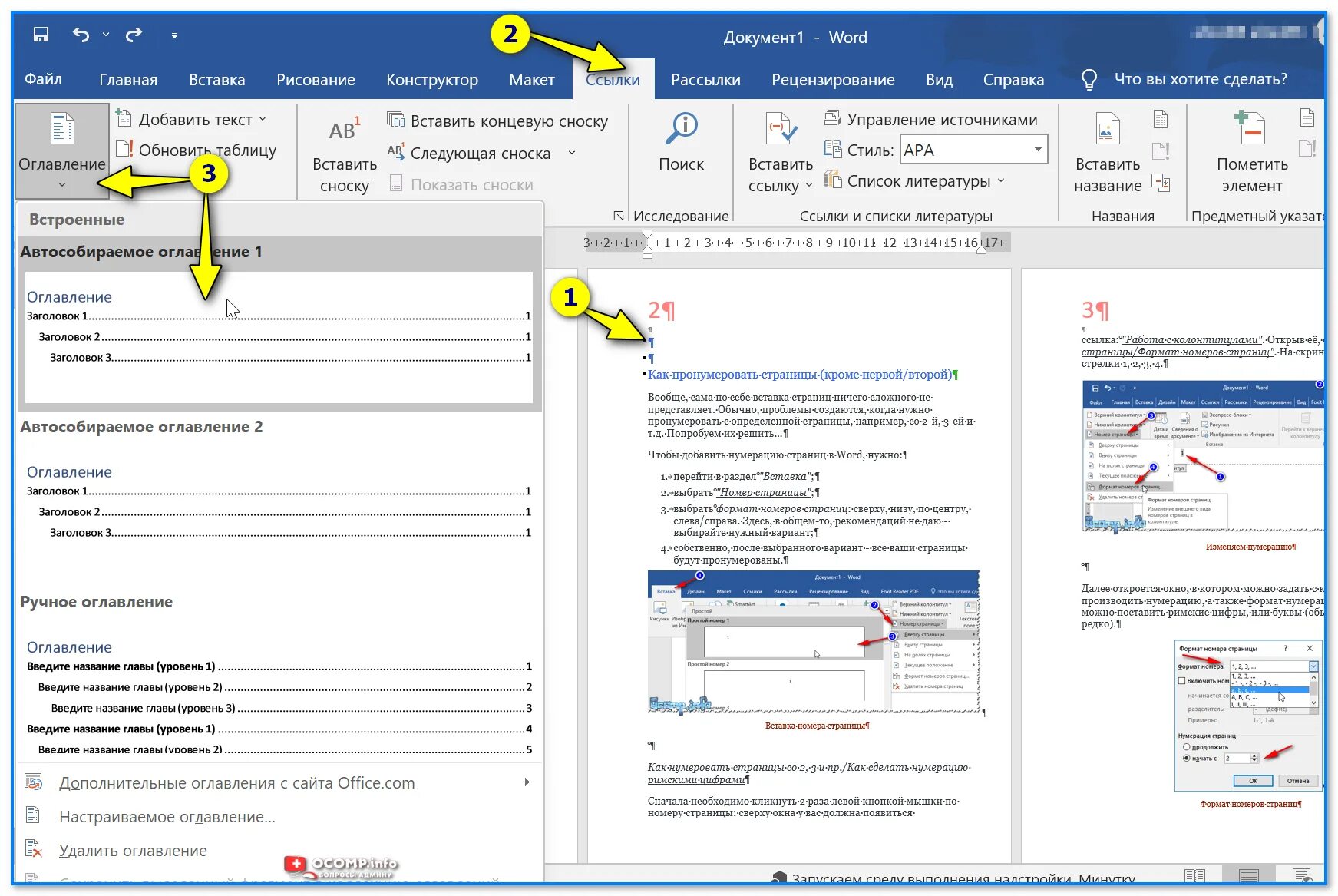Click Пометить элемент index icon
The image size is (1338, 896).
(x=1252, y=154)
